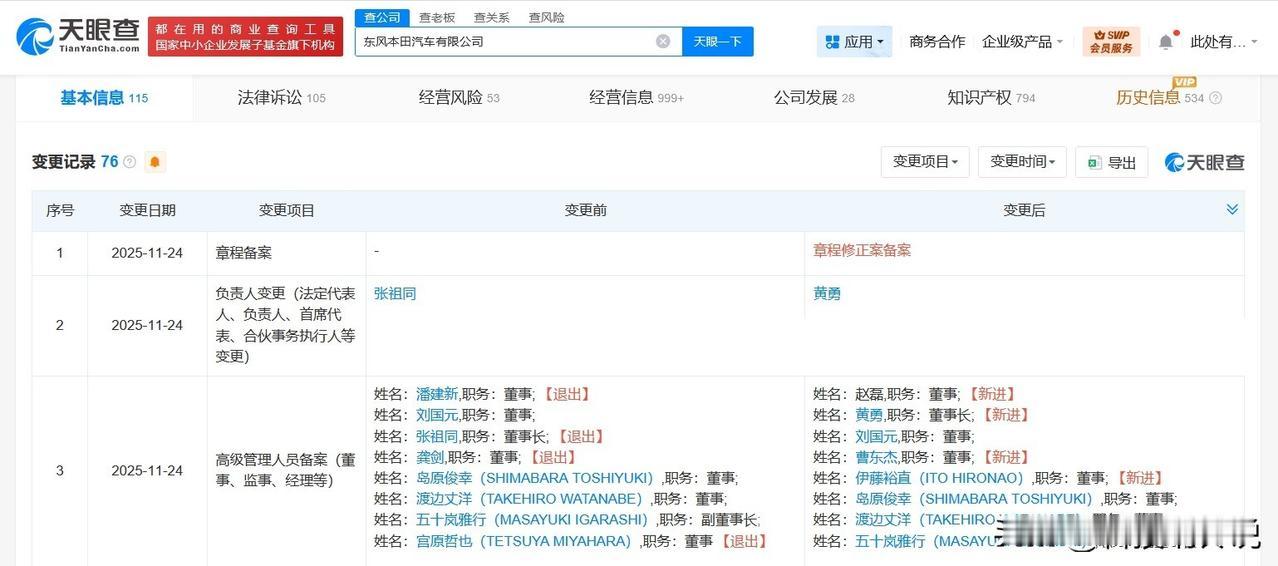Image resolution: width=1278 pixels, height=566 pixels.
Task: Open 岛原俊幸 link in 变更后 column
Action: (973, 499)
